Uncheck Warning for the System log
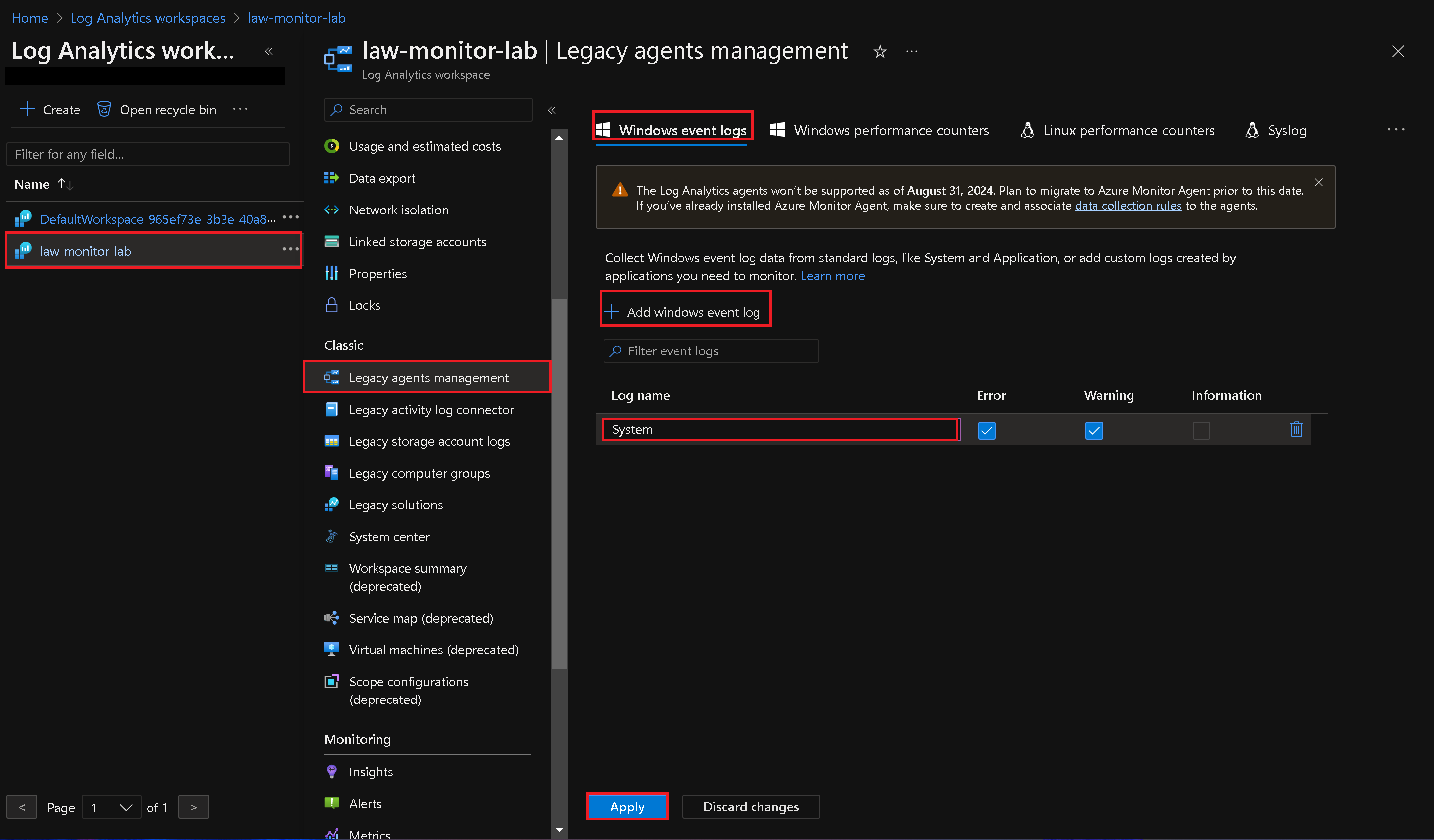 [x=1093, y=430]
